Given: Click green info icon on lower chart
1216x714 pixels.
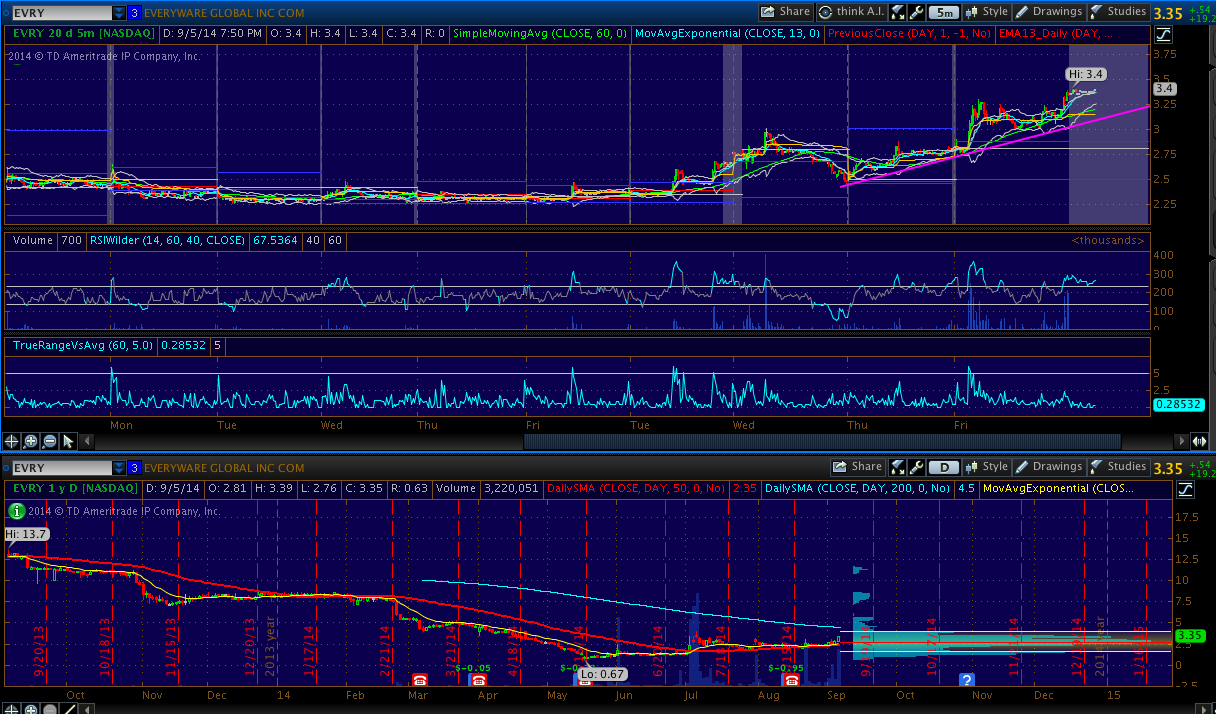Looking at the screenshot, I should pyautogui.click(x=16, y=511).
